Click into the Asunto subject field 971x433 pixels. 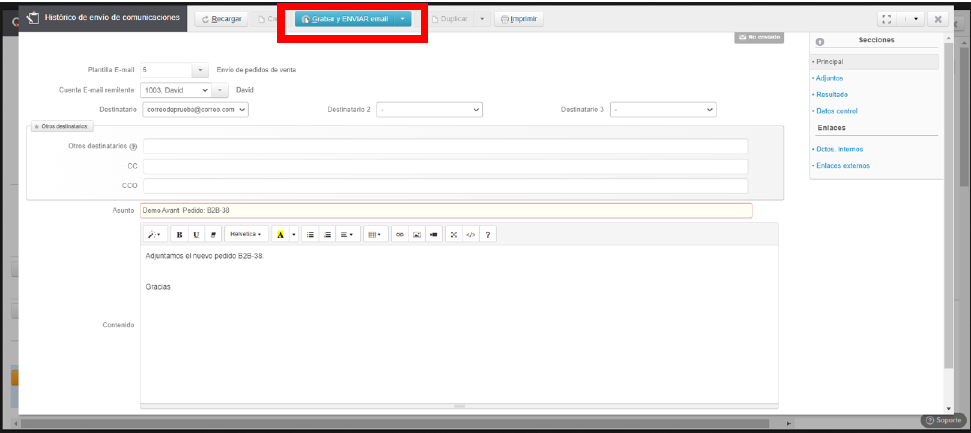[446, 211]
